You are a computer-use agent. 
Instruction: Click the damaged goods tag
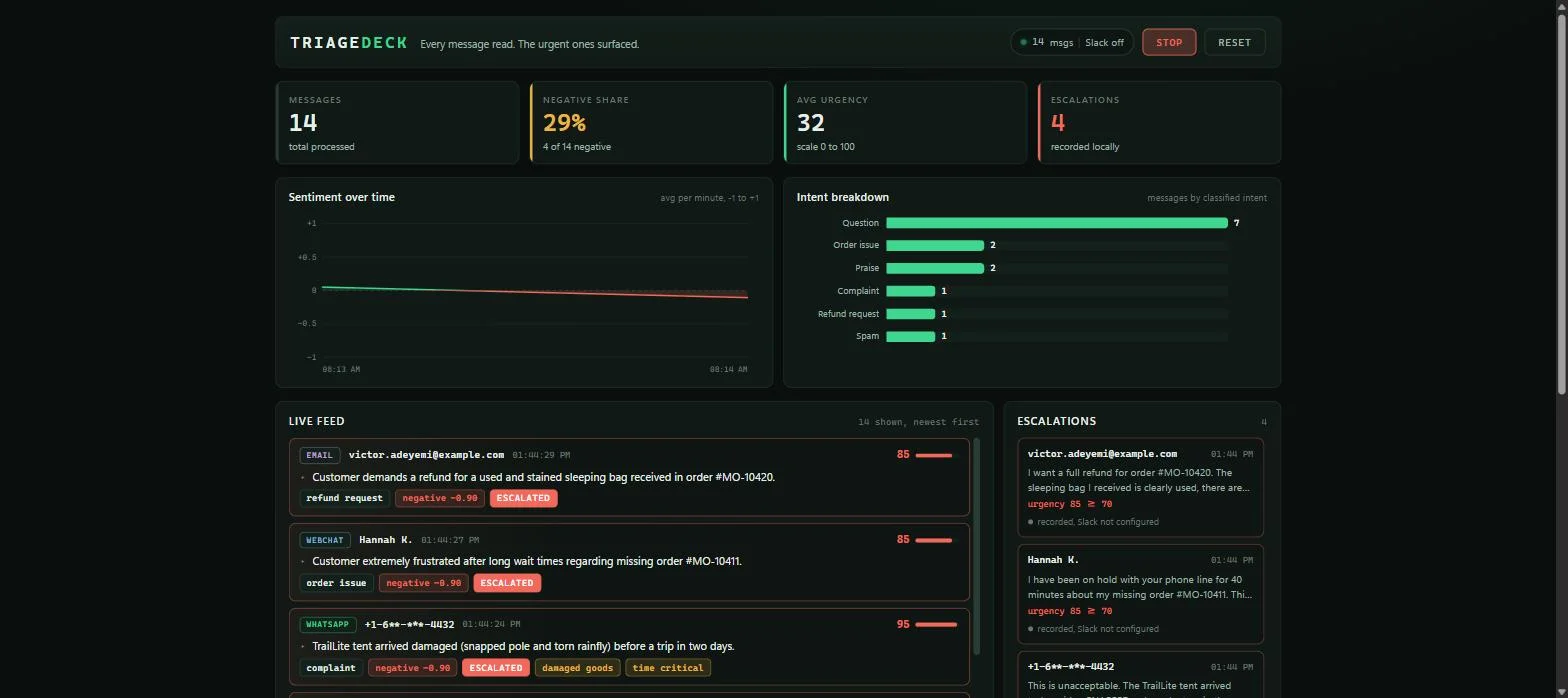point(577,668)
